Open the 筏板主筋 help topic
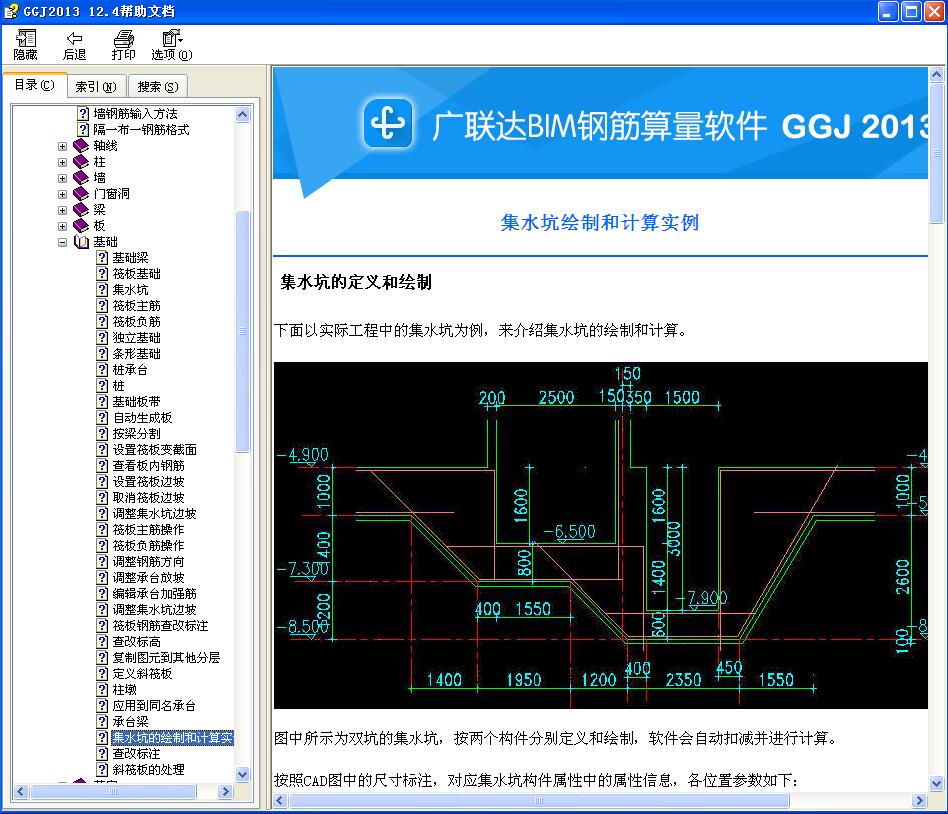This screenshot has width=948, height=814. [x=137, y=306]
